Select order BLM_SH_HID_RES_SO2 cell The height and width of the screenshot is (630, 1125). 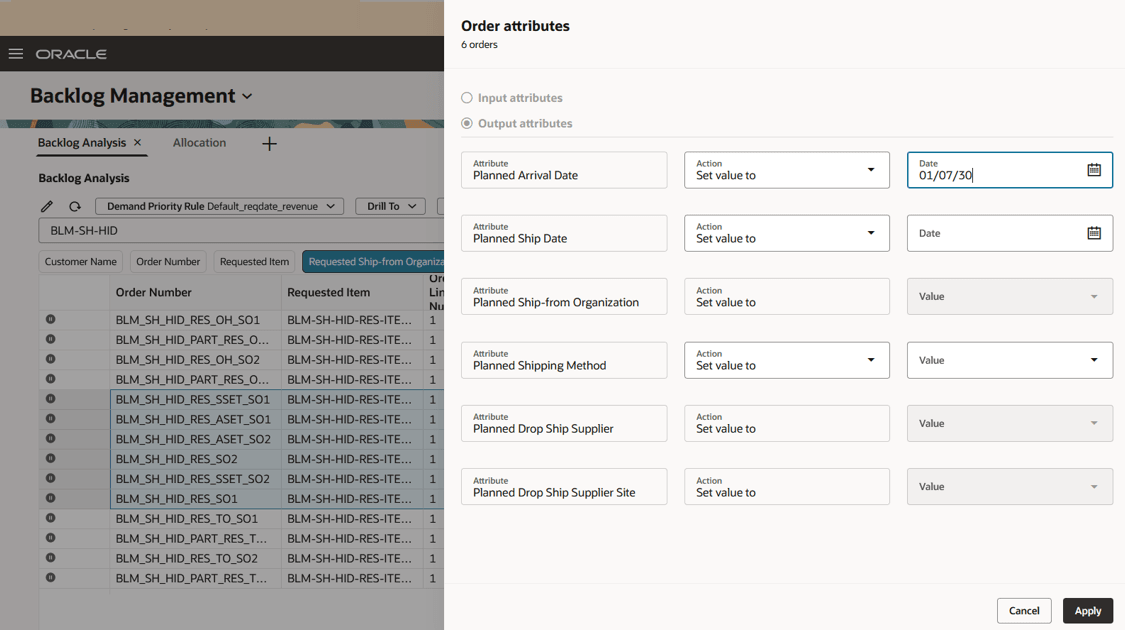point(195,459)
